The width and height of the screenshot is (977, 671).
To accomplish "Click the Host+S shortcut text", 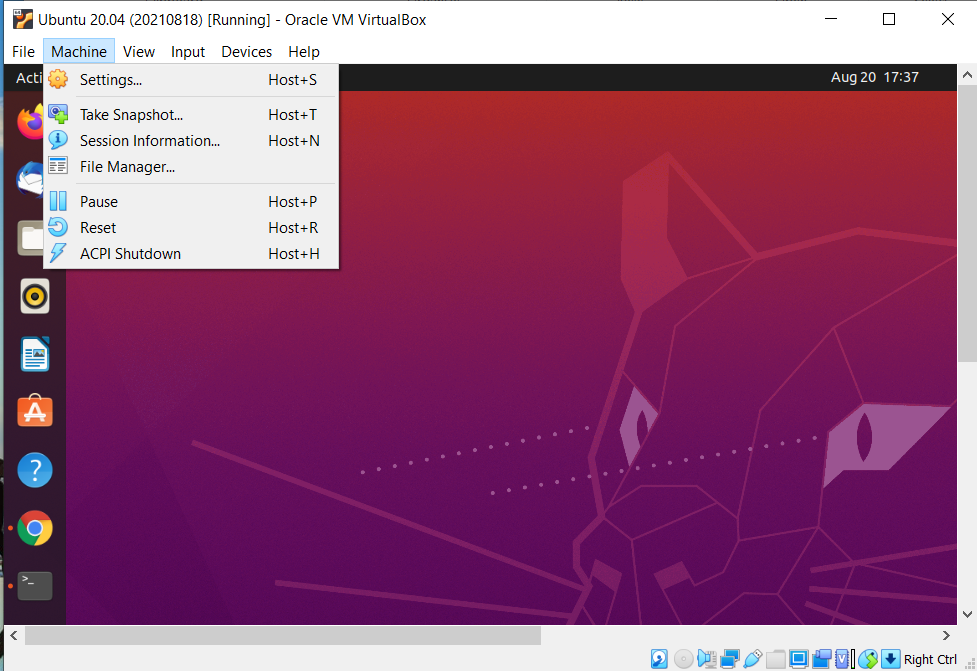I will 292,80.
